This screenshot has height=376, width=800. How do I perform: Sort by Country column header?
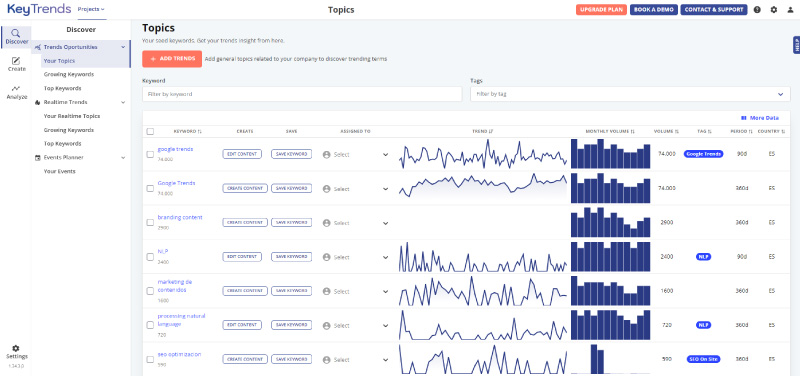click(771, 132)
